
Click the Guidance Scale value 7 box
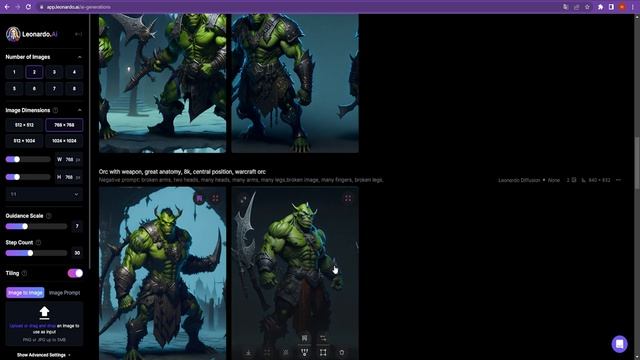coord(77,226)
